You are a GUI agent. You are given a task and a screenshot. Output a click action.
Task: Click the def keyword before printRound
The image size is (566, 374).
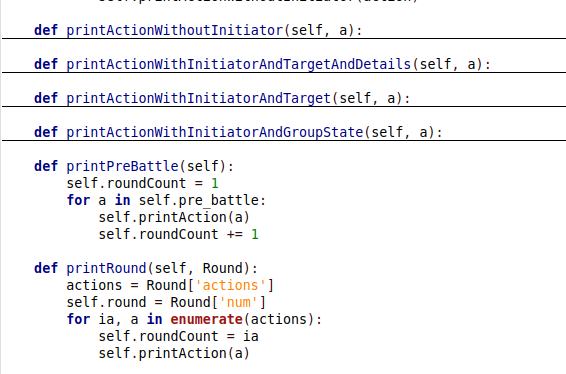(46, 268)
